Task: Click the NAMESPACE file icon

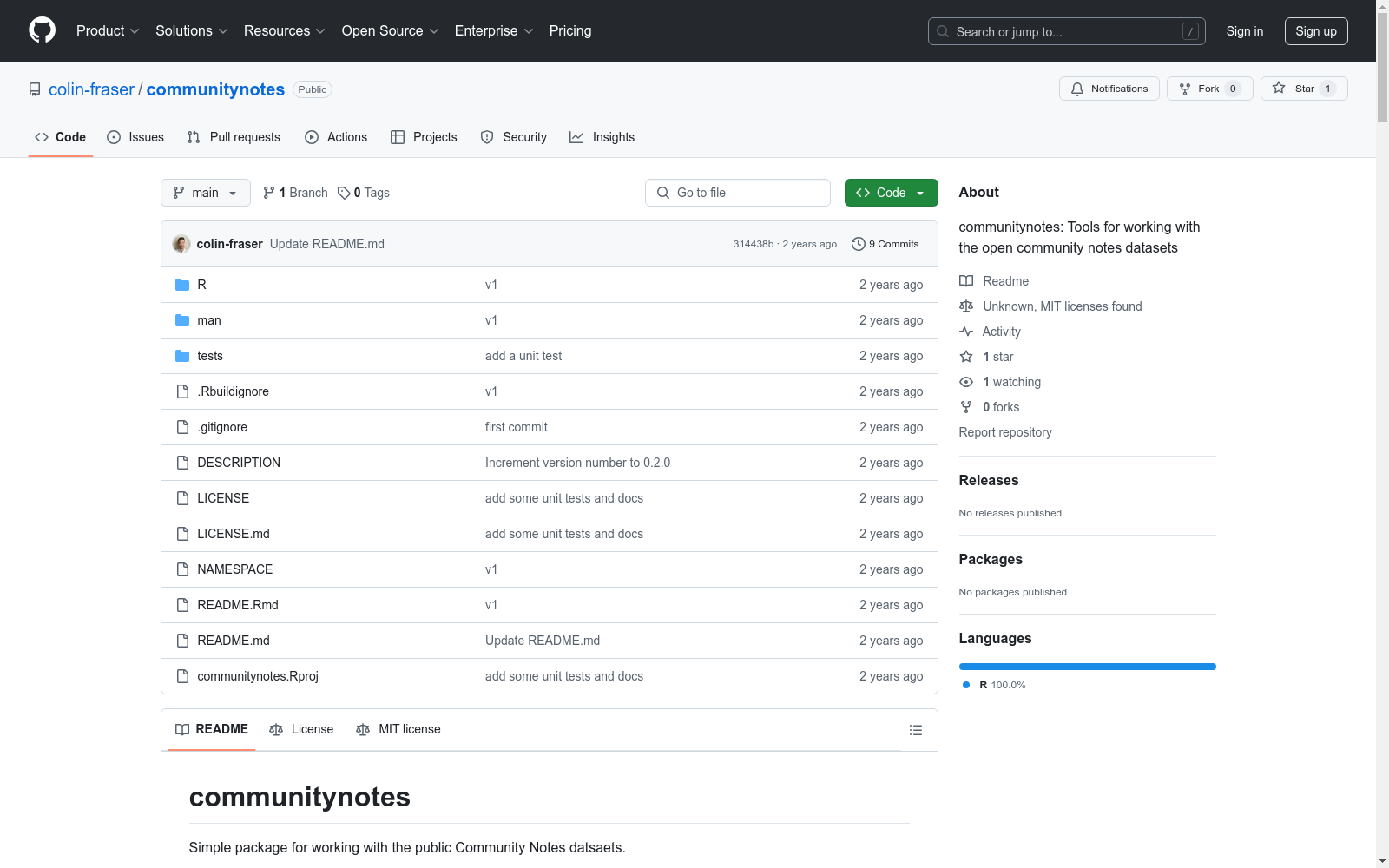Action: tap(182, 569)
